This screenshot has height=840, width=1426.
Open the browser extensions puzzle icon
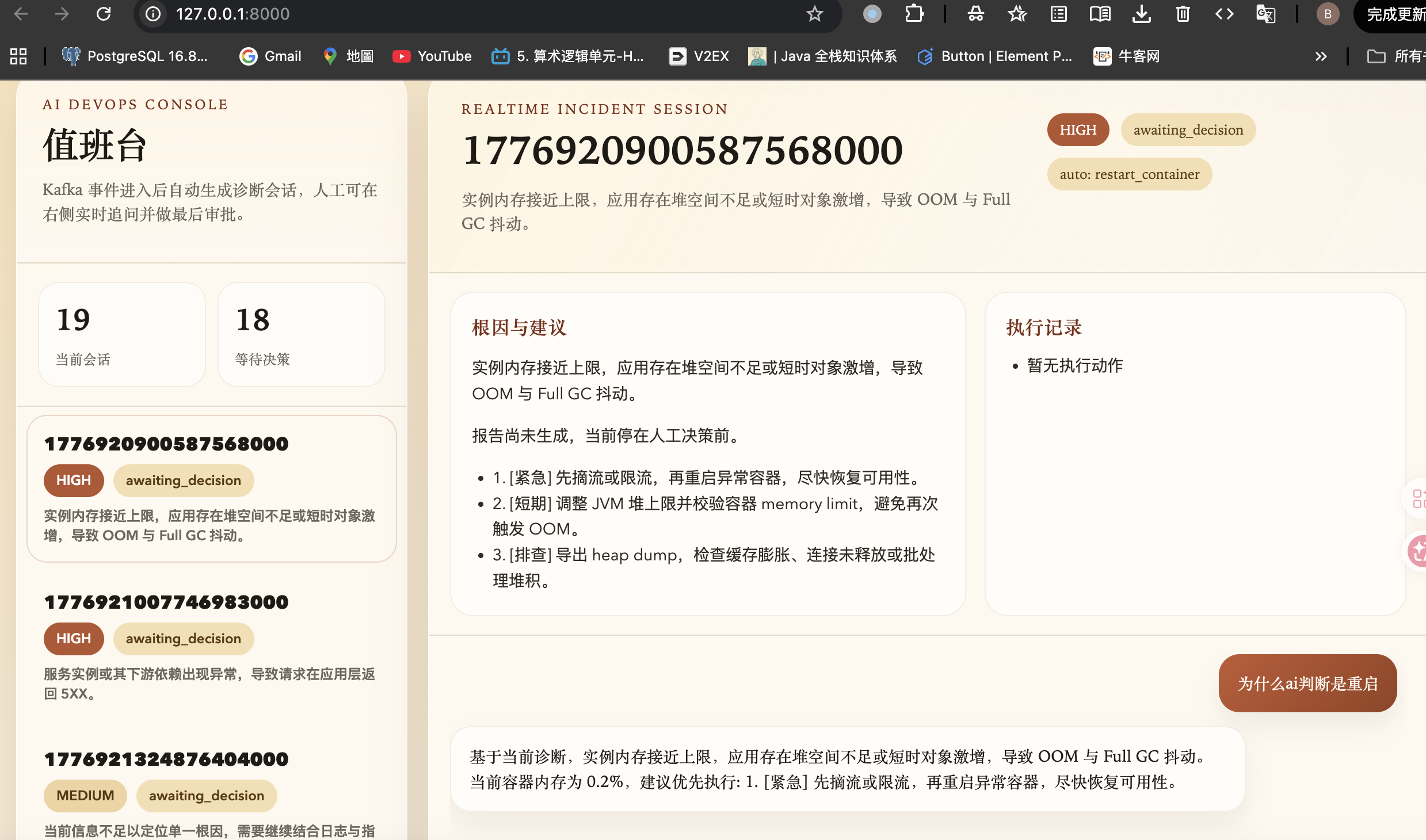click(x=914, y=13)
